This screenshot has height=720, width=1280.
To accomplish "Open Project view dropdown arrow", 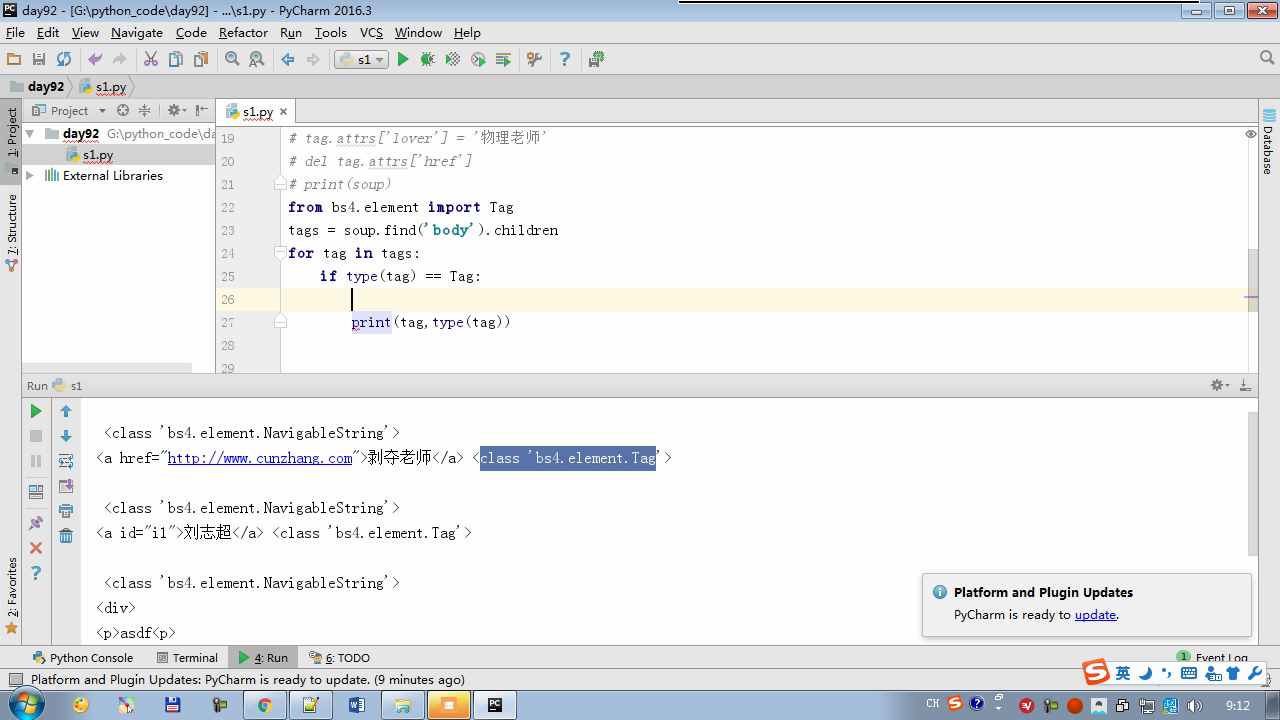I will [102, 111].
